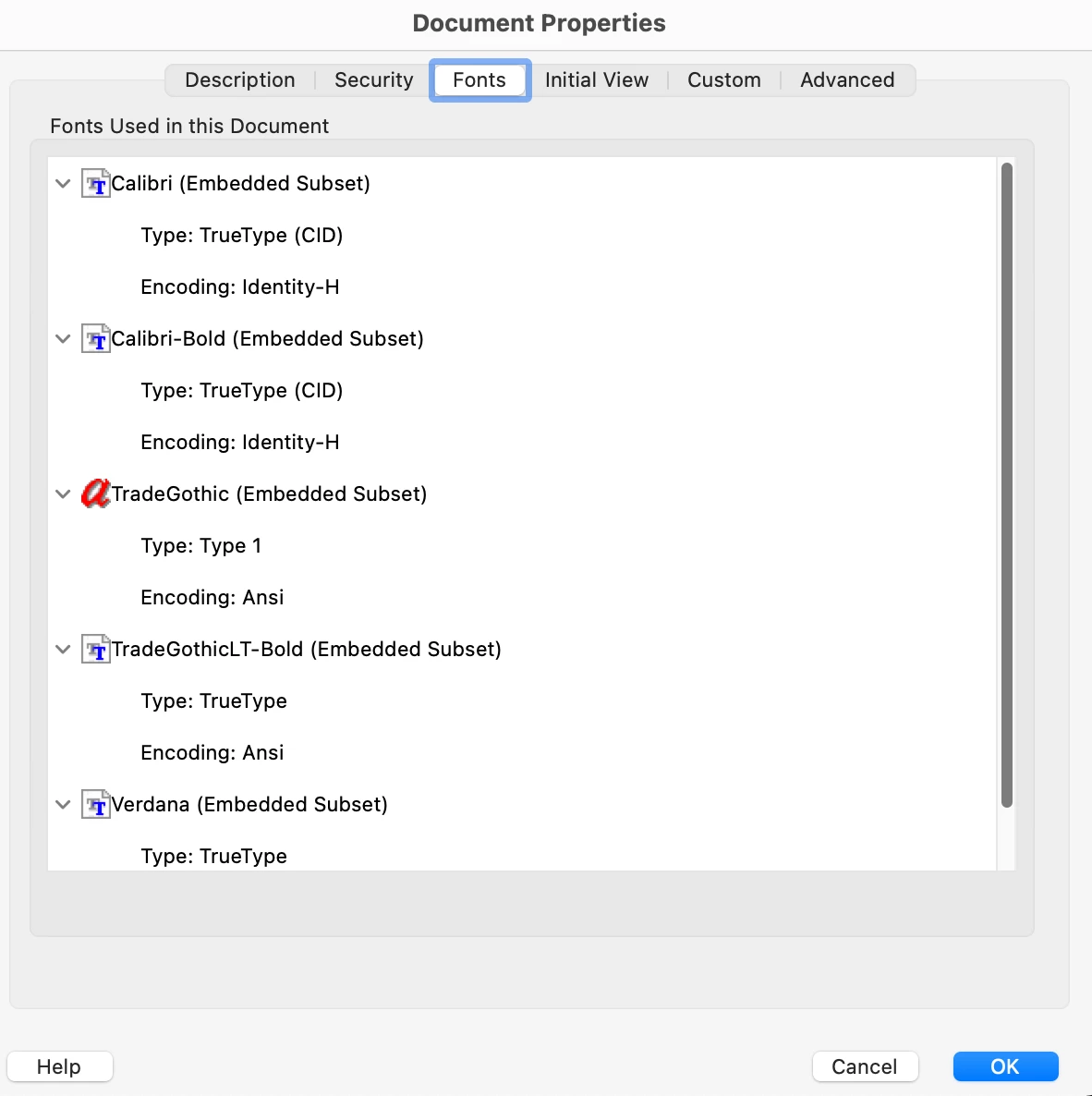Click "Type: TrueType" under Verdana

coord(213,856)
